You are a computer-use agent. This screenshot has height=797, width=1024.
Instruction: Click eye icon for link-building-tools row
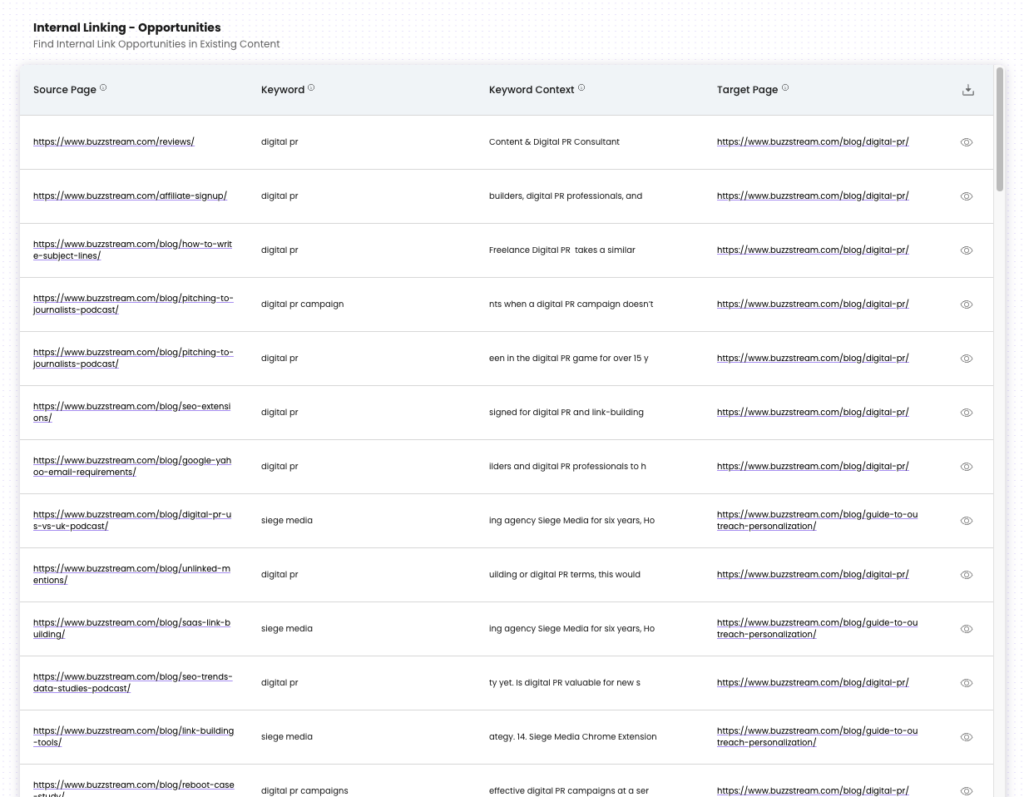tap(966, 736)
